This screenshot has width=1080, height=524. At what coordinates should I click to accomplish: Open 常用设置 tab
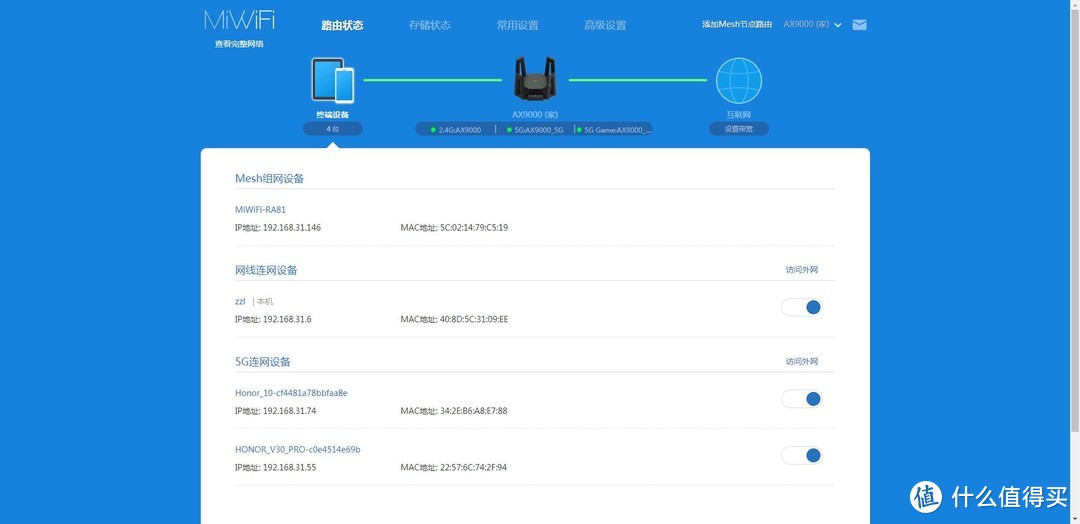click(517, 25)
